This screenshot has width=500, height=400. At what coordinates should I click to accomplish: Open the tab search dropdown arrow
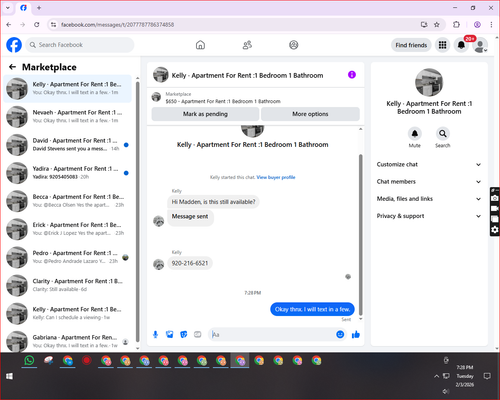pos(8,8)
